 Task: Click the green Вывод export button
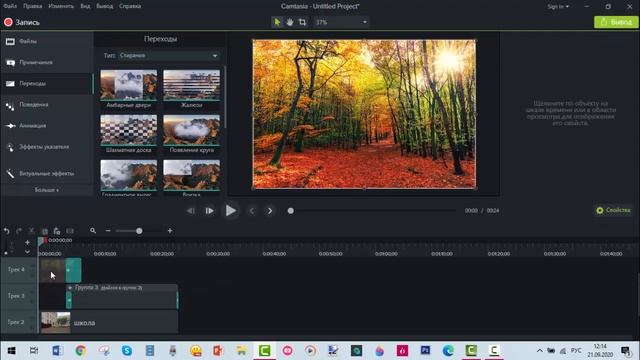click(616, 22)
